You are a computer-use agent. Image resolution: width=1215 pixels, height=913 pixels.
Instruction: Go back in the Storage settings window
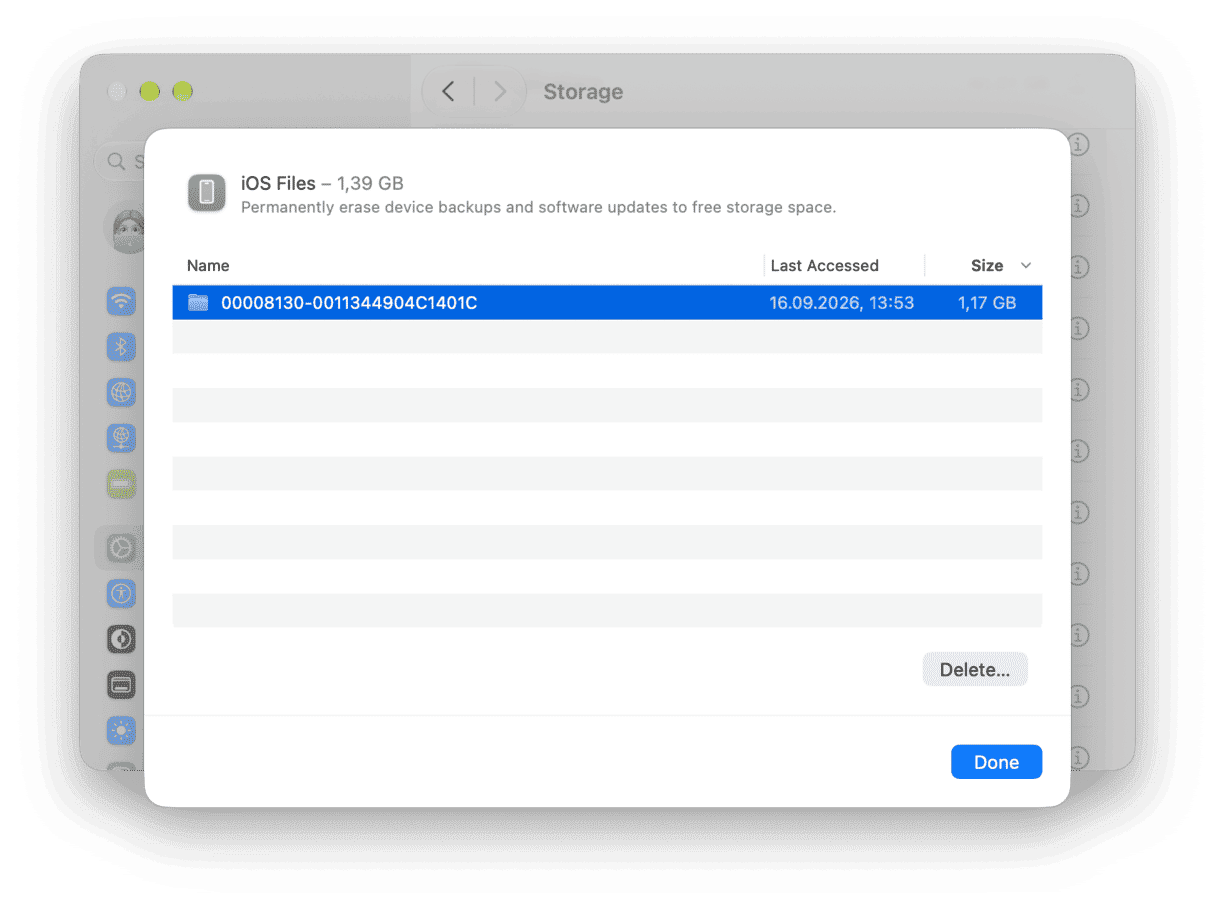[448, 92]
